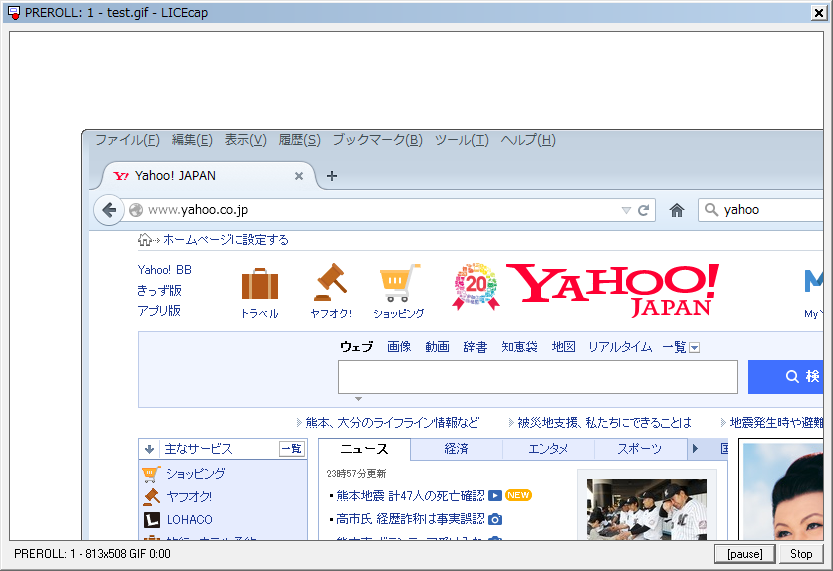Open the アプリ版 link
Screen dimensions: 833x571
pyautogui.click(x=159, y=311)
